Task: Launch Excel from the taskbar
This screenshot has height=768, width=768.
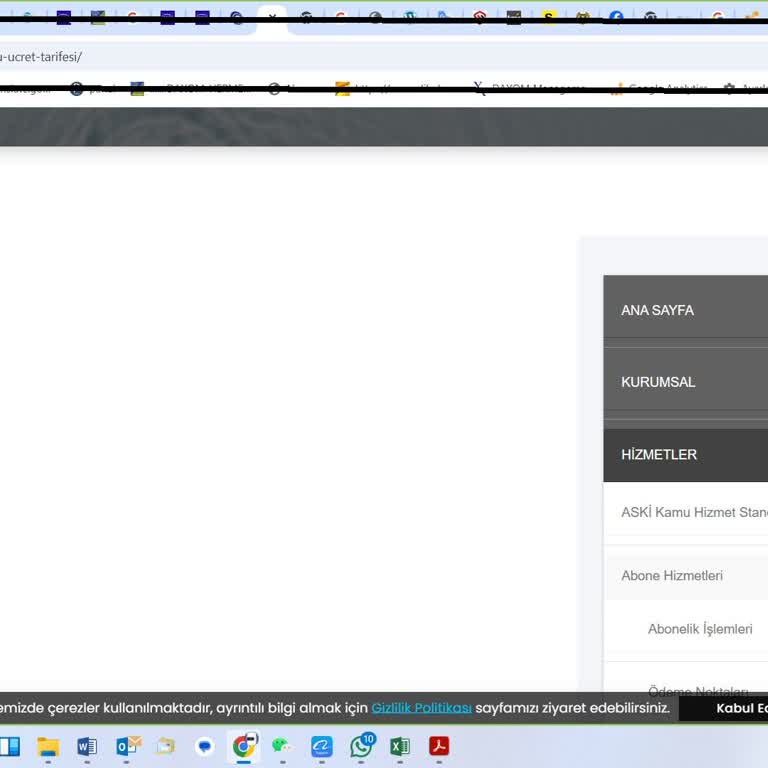Action: [400, 746]
